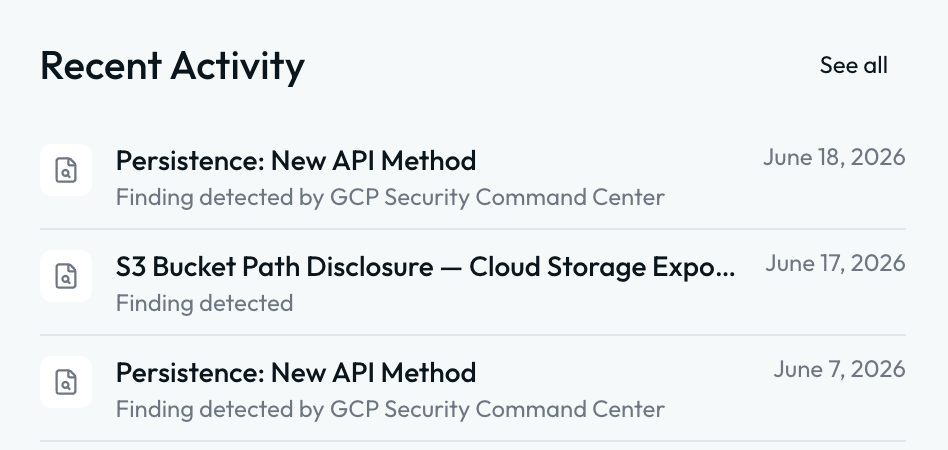Click the short 'Finding detected' subtitle under S3 entry
Viewport: 948px width, 450px height.
pyautogui.click(x=204, y=303)
